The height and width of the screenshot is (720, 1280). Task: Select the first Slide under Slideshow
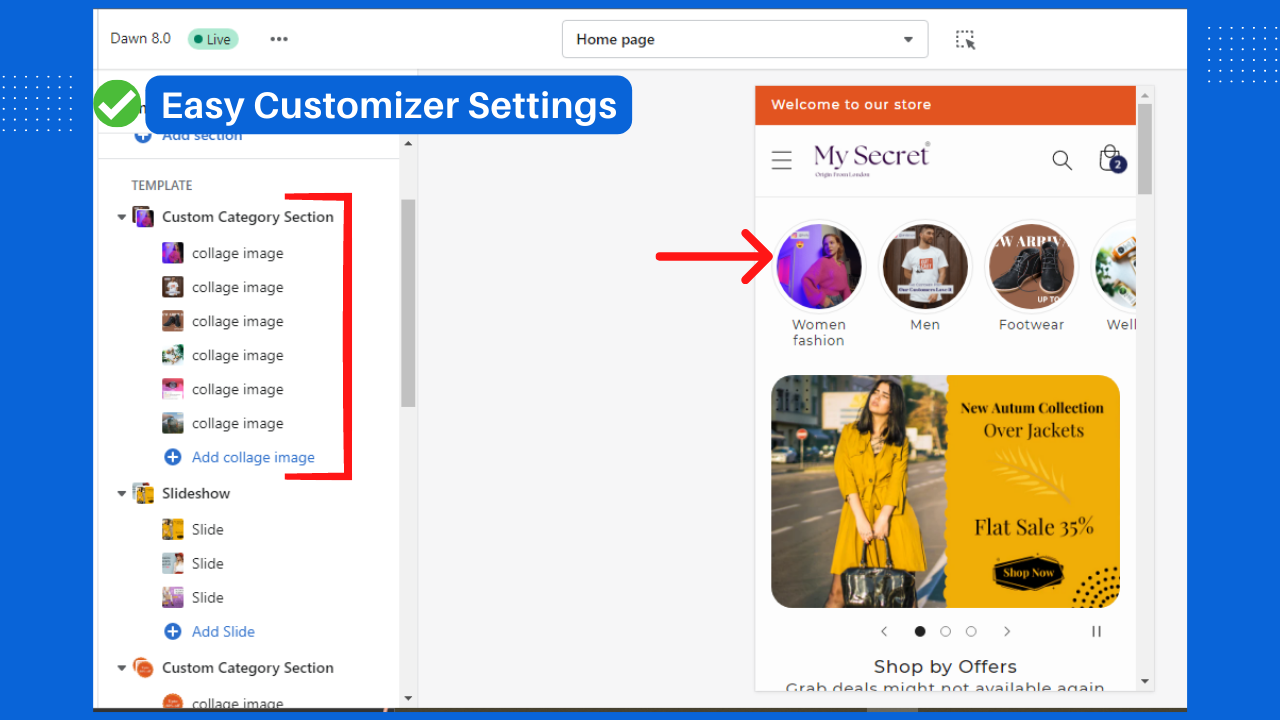coord(208,529)
